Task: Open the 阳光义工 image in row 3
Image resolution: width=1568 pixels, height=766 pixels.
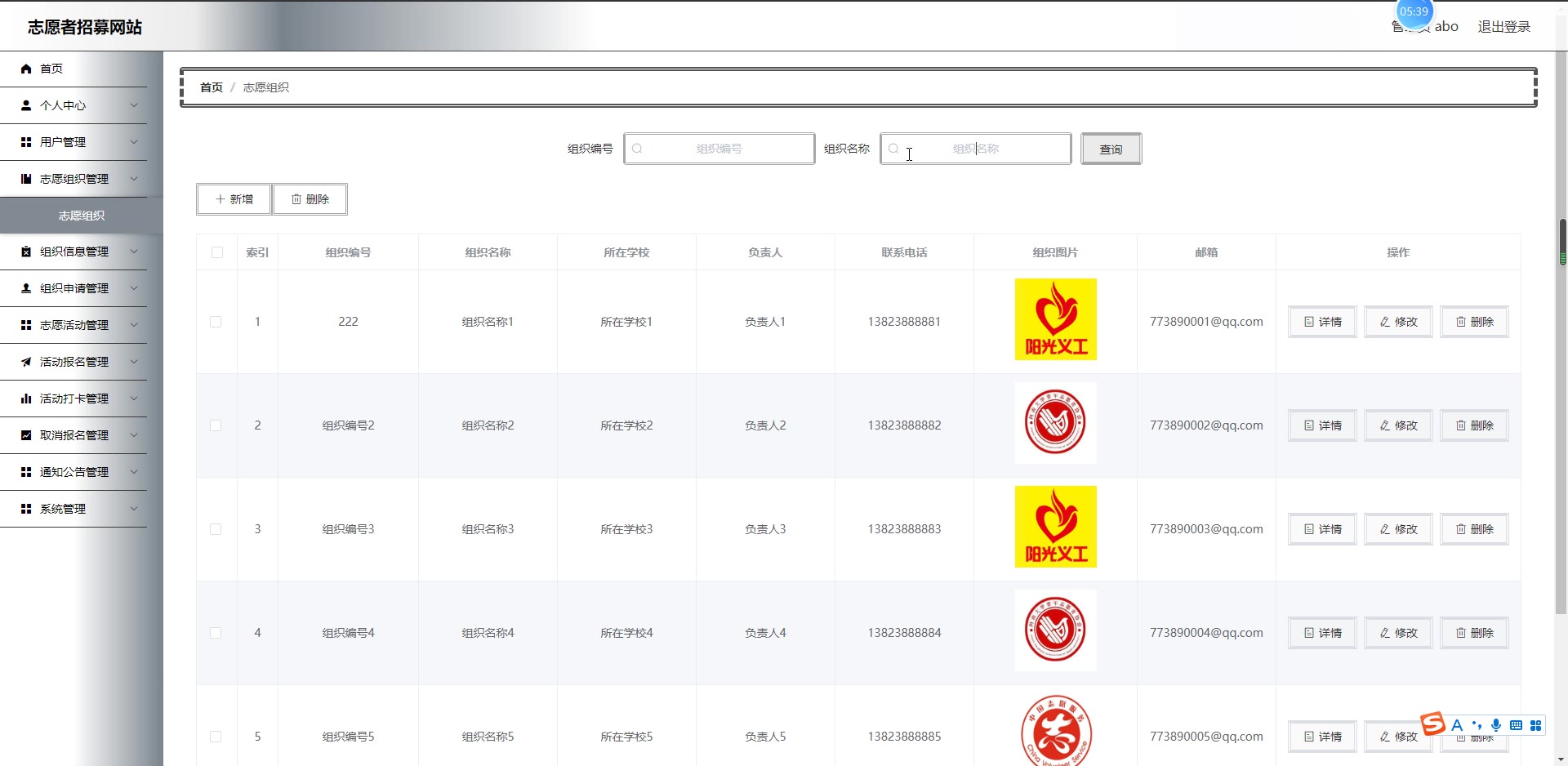Action: [x=1055, y=527]
